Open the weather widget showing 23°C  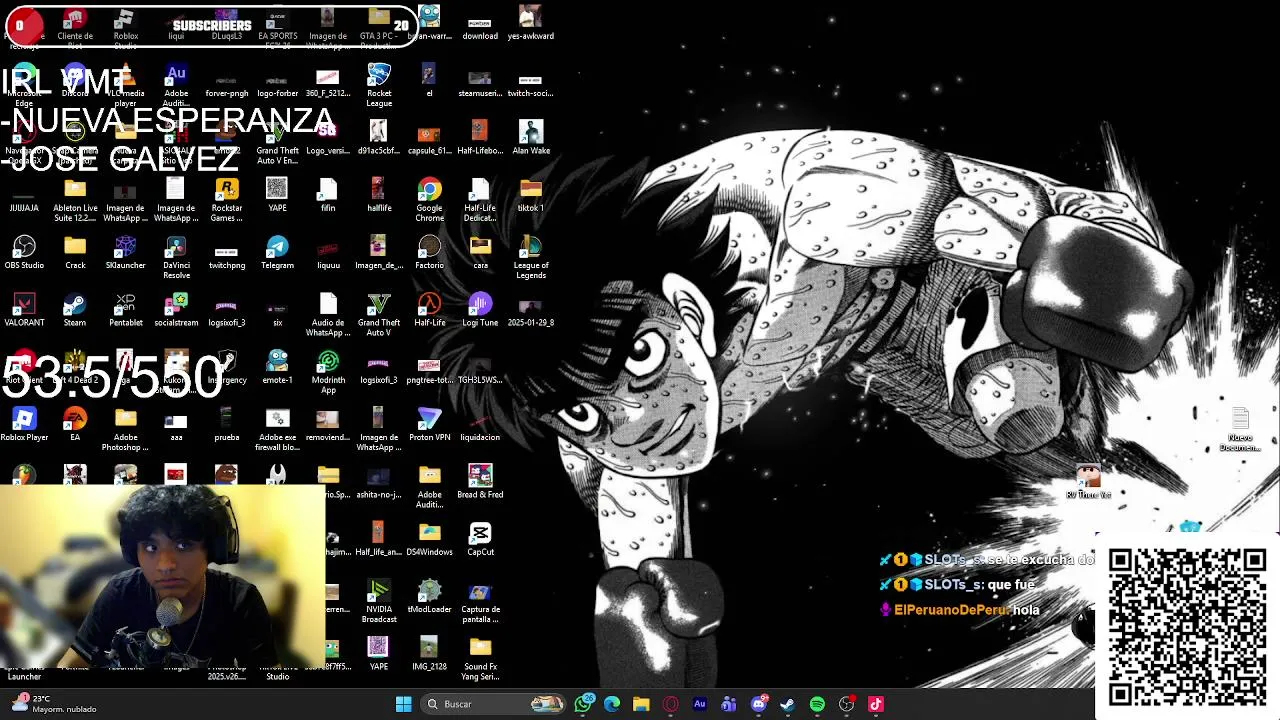pos(53,704)
